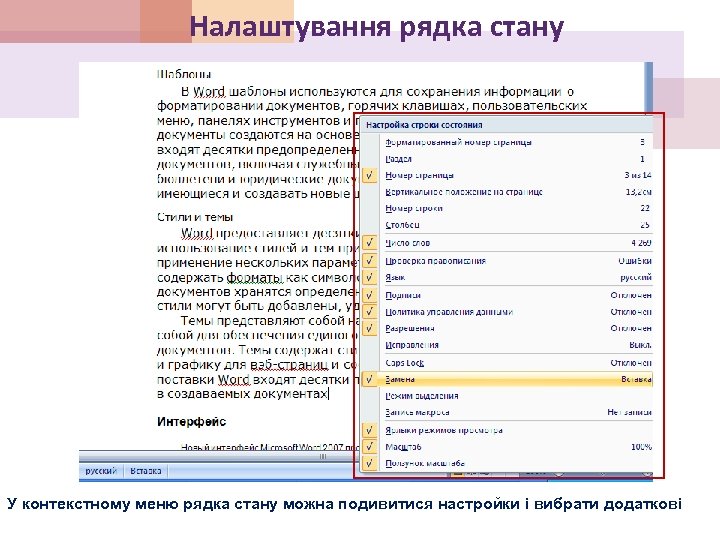Select the Запись макроса menu entry
Image resolution: width=720 pixels, height=540 pixels.
pos(507,412)
